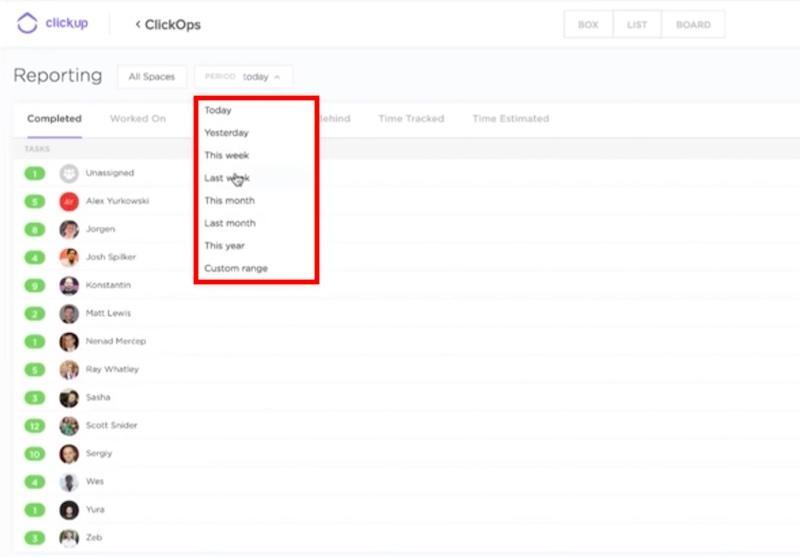Click the Reporting page title
Screen dimensions: 800x557
coord(58,75)
